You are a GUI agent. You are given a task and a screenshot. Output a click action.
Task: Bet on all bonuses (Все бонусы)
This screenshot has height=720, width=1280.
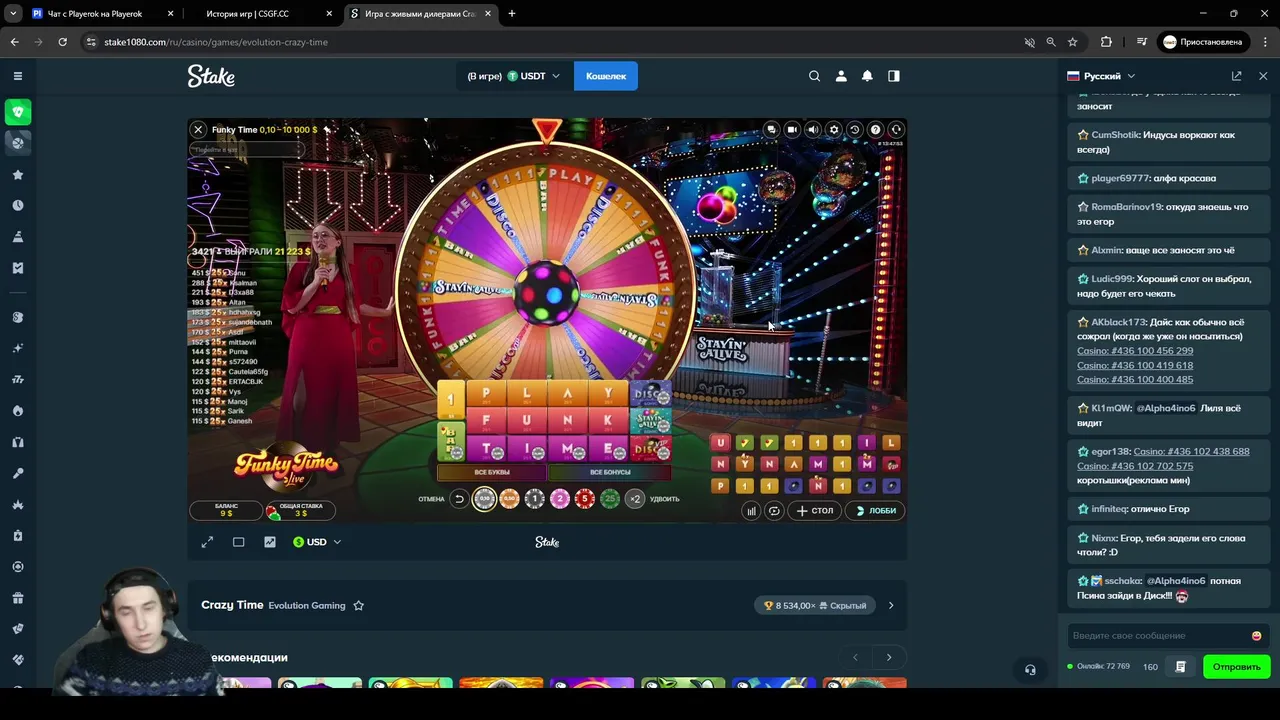[x=610, y=472]
